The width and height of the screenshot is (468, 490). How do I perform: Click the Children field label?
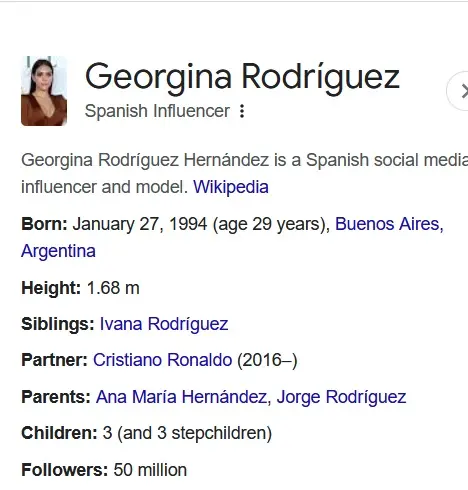59,433
